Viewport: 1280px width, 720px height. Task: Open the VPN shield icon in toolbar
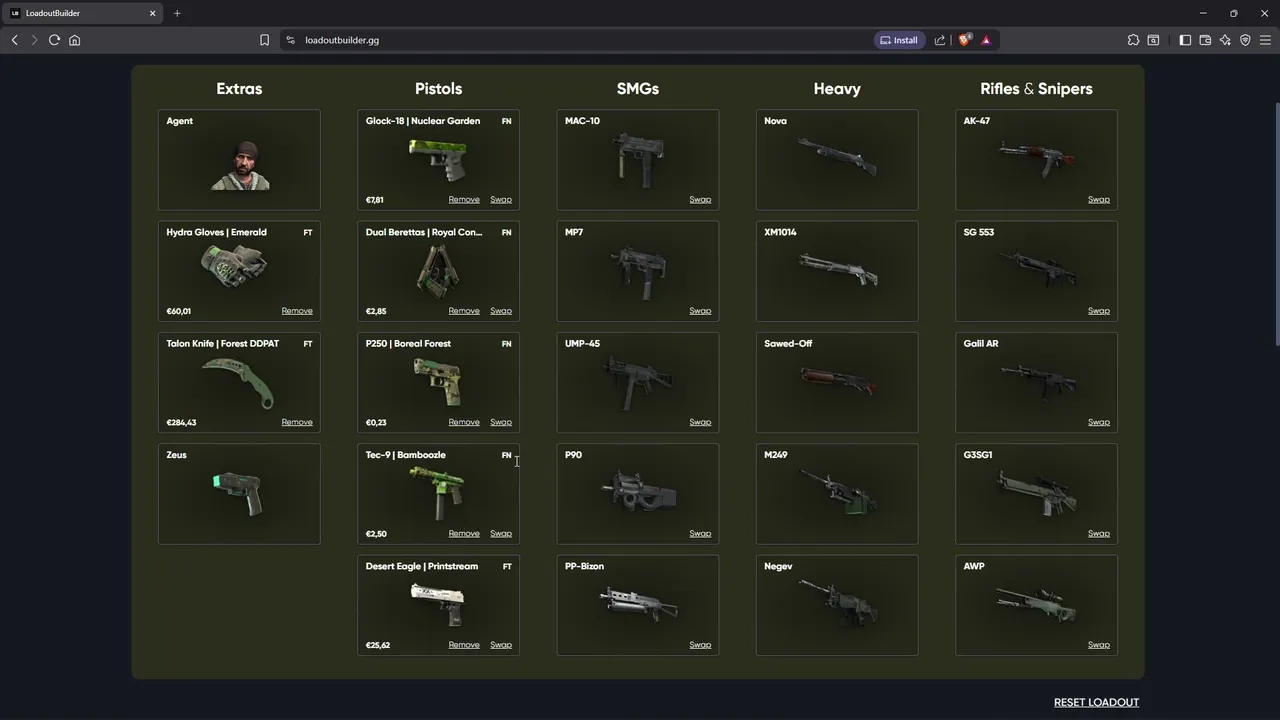click(x=1245, y=40)
